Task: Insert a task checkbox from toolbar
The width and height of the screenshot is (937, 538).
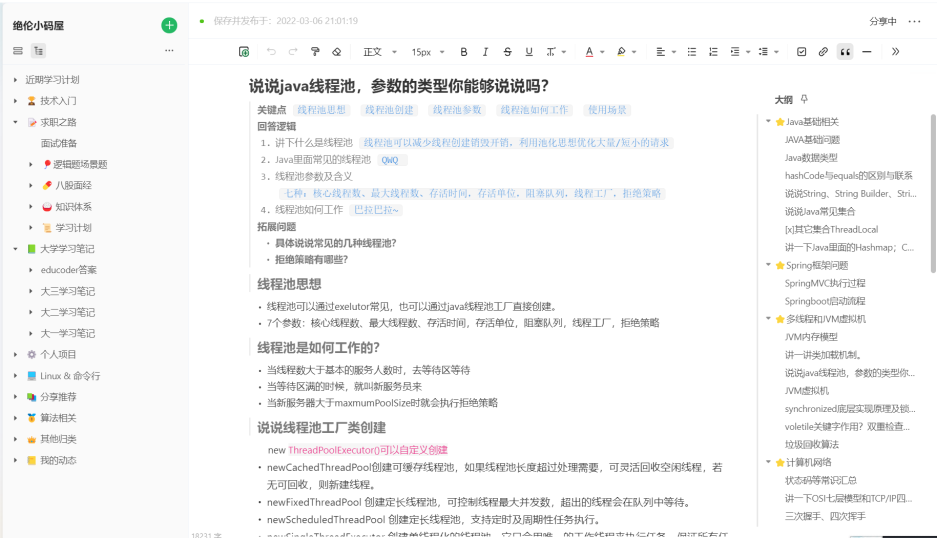Action: point(801,52)
